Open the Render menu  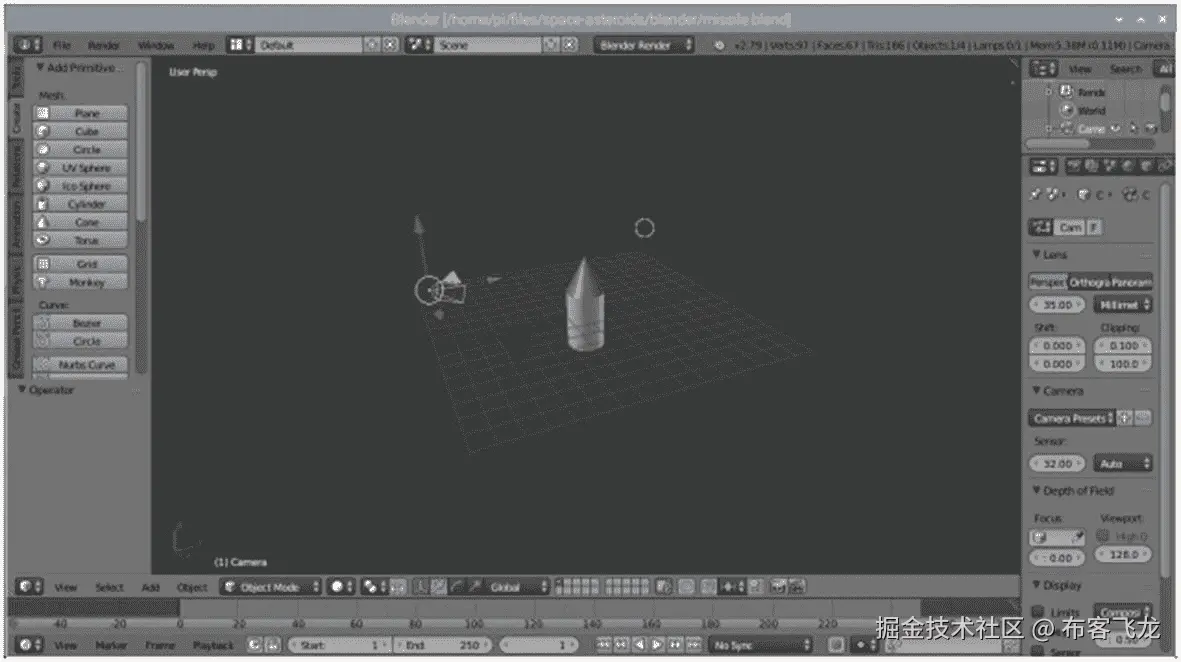tap(103, 45)
